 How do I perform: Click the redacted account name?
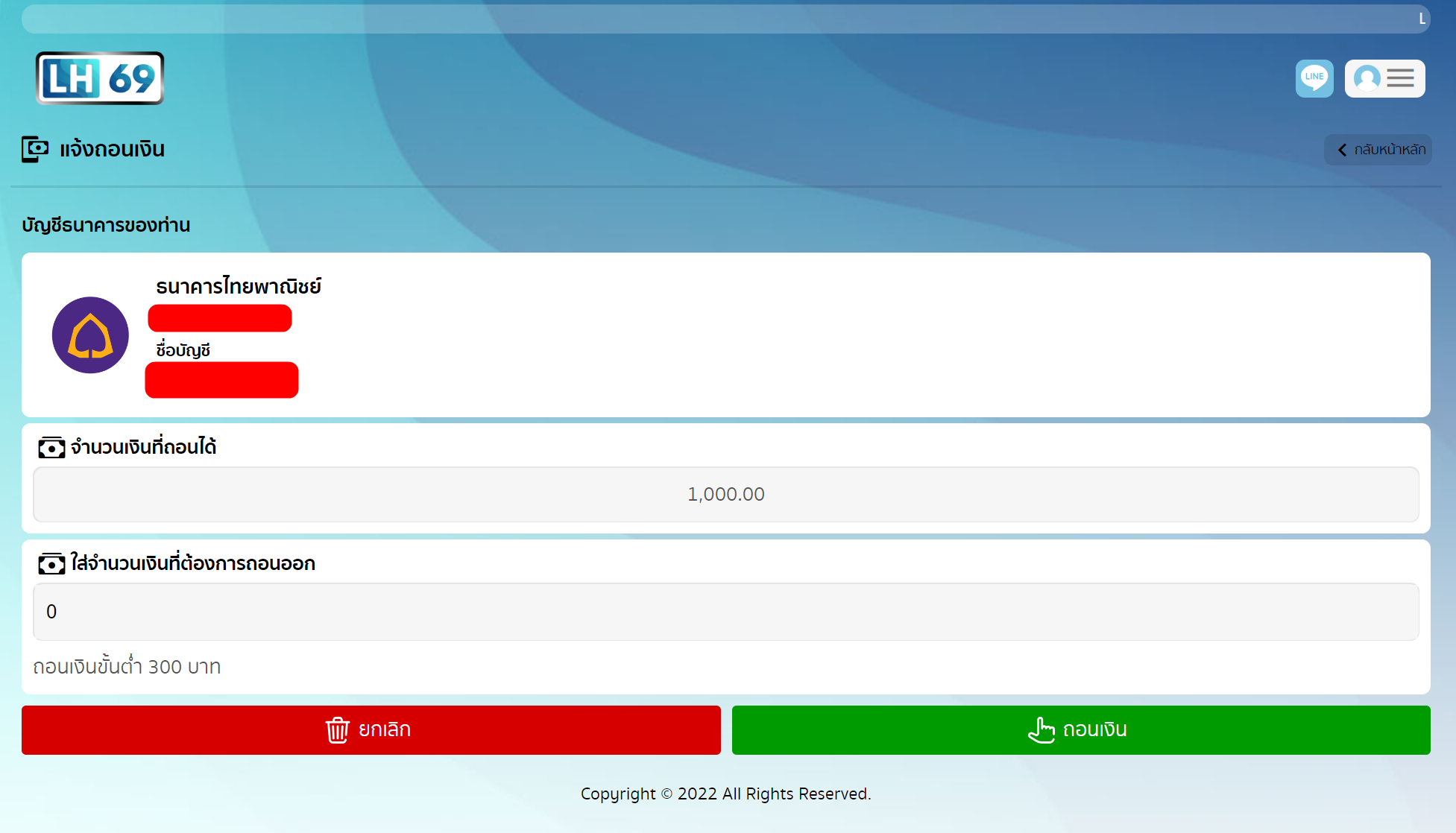221,380
